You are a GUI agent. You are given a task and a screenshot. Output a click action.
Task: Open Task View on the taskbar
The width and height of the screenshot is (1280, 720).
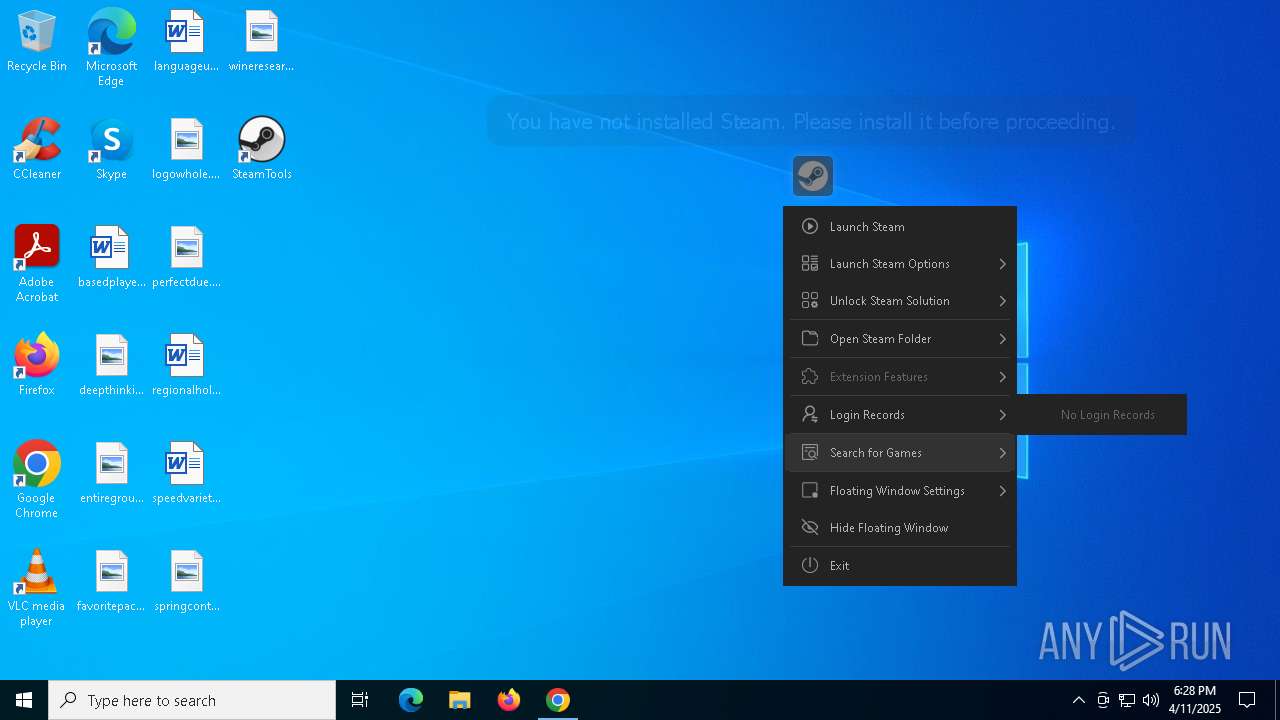[360, 700]
